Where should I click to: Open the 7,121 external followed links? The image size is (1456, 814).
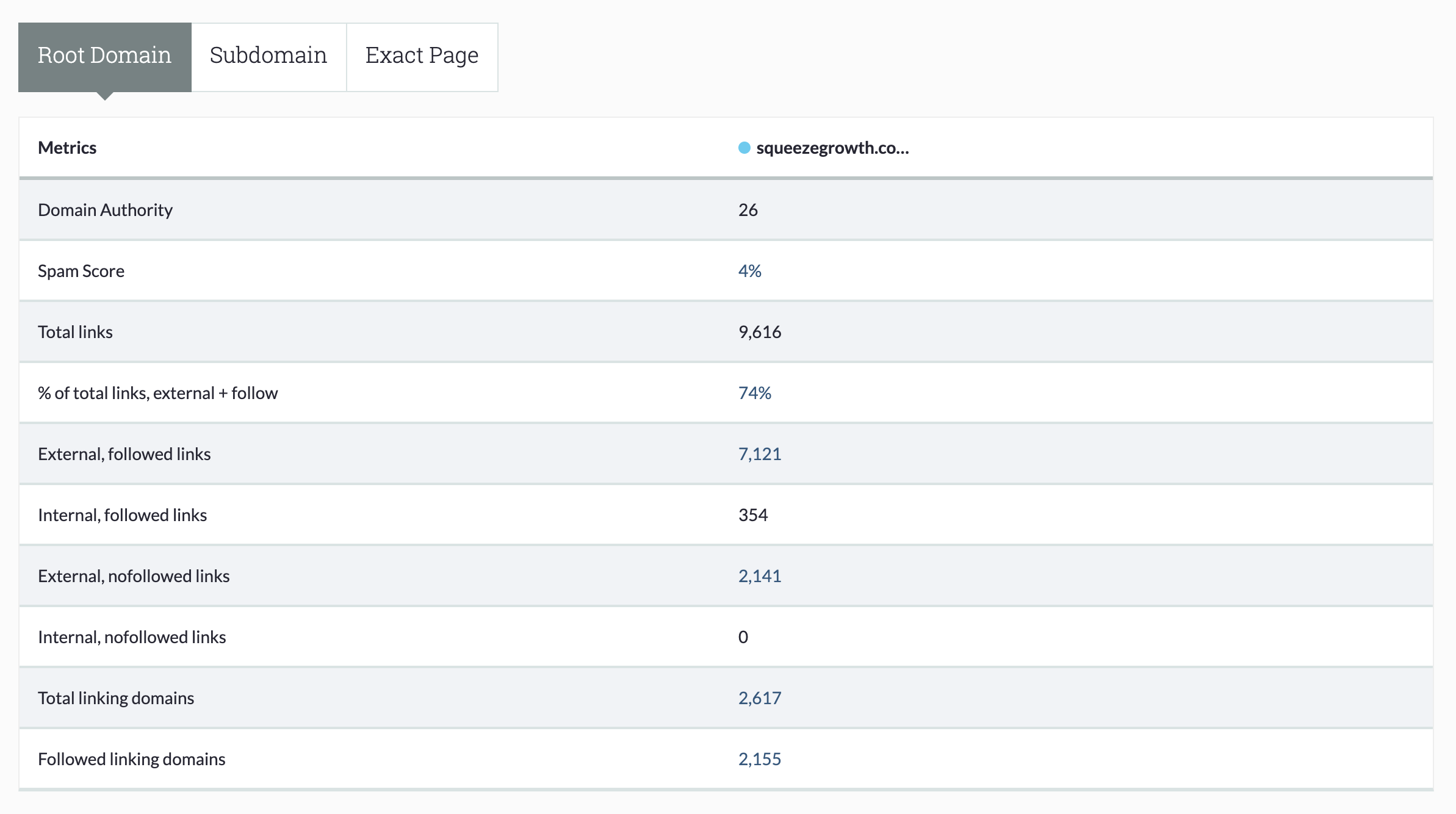(x=760, y=454)
